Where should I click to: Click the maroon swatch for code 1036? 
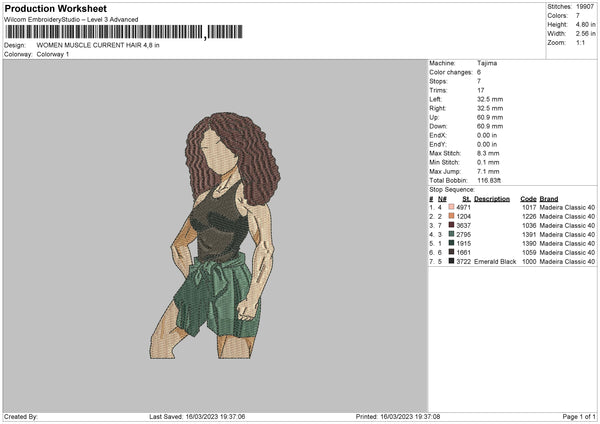point(451,225)
